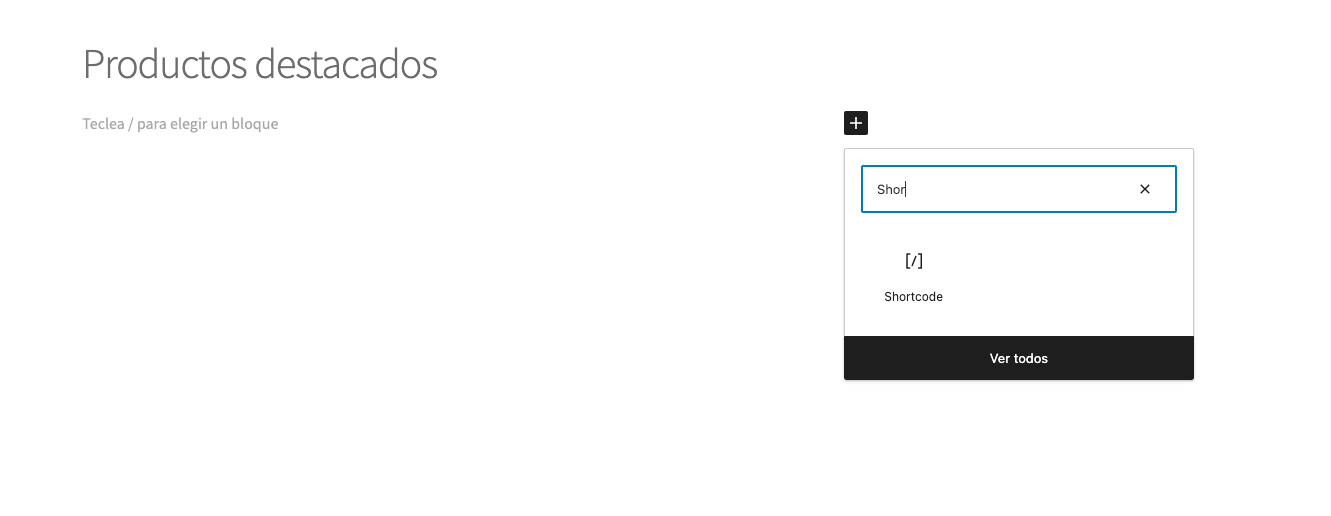This screenshot has height=516, width=1331.
Task: Insert the Shortcode block from results
Action: (x=913, y=275)
